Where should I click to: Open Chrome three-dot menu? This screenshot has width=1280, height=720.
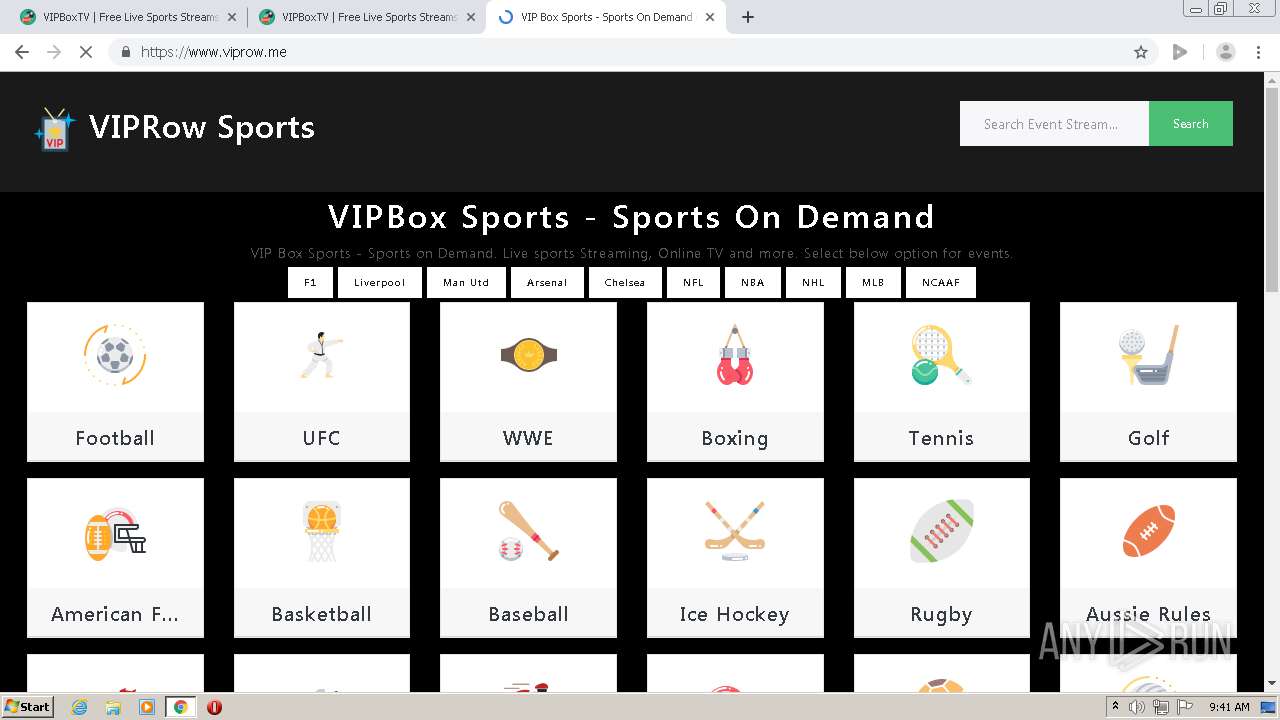tap(1258, 52)
